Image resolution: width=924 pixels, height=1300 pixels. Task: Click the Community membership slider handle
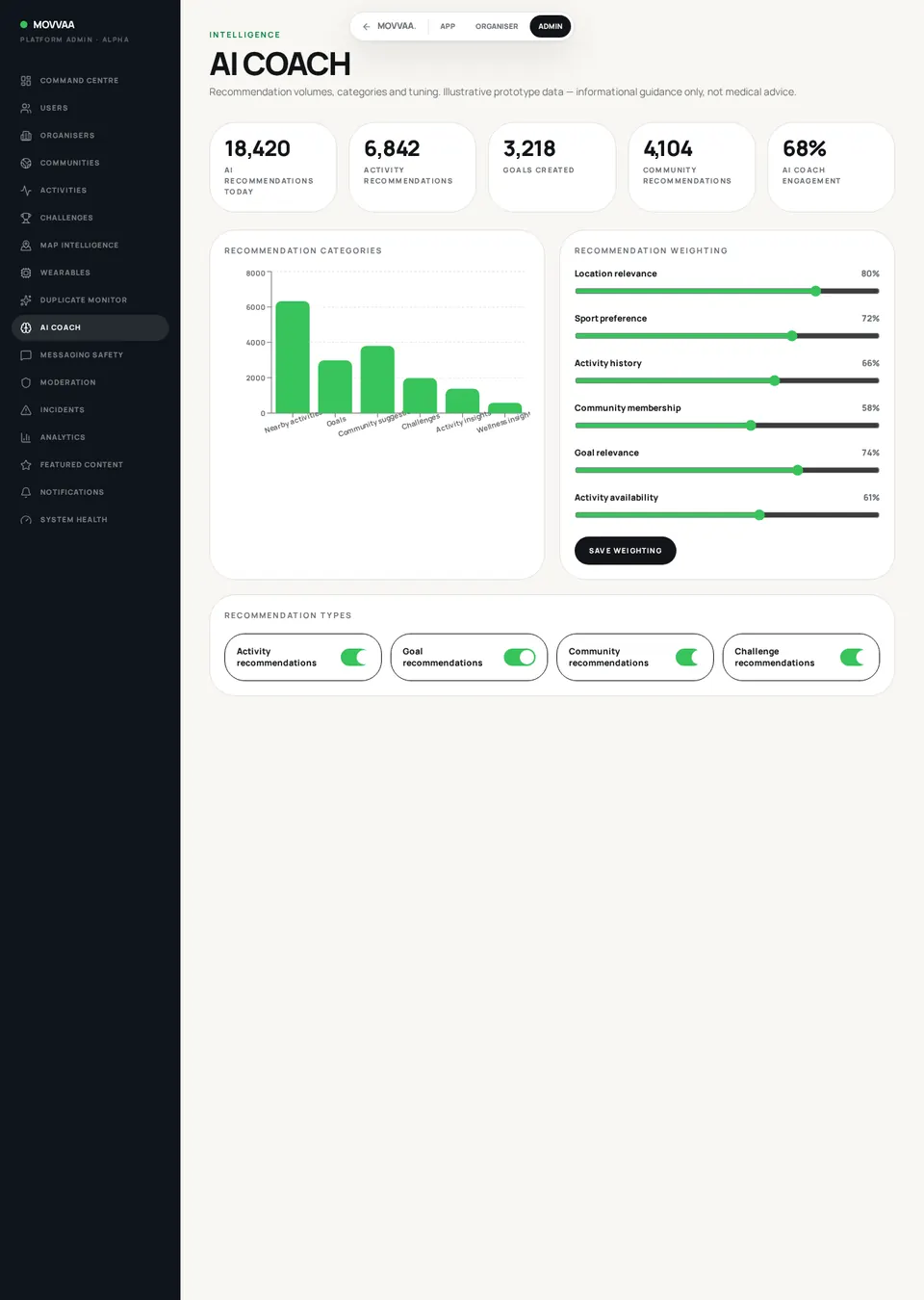click(751, 426)
